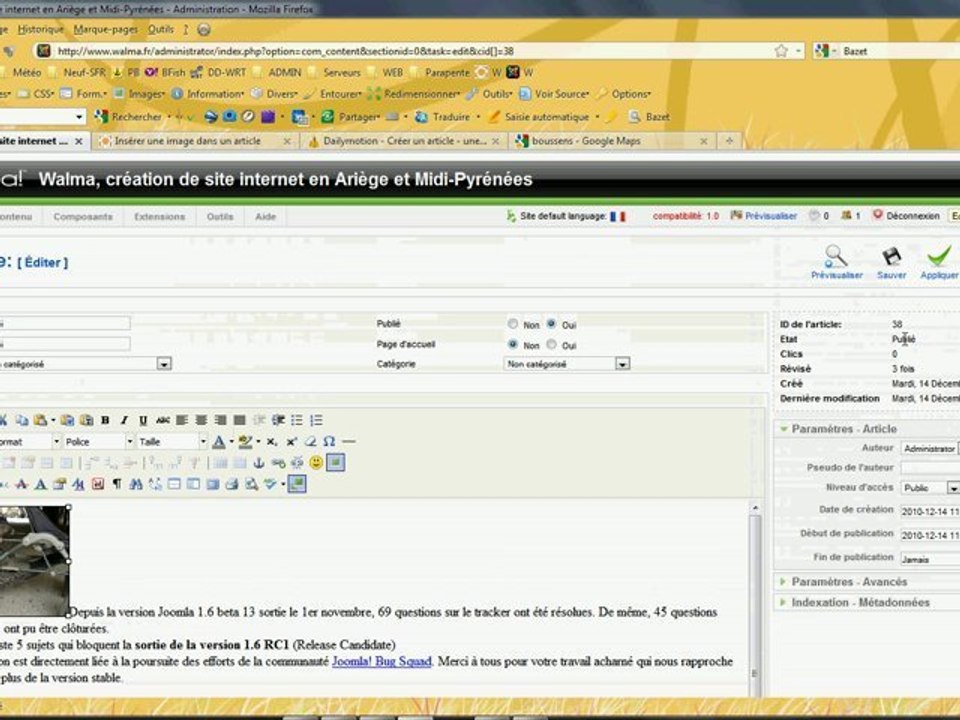This screenshot has width=960, height=720.
Task: Align text left in editor
Action: coord(182,420)
